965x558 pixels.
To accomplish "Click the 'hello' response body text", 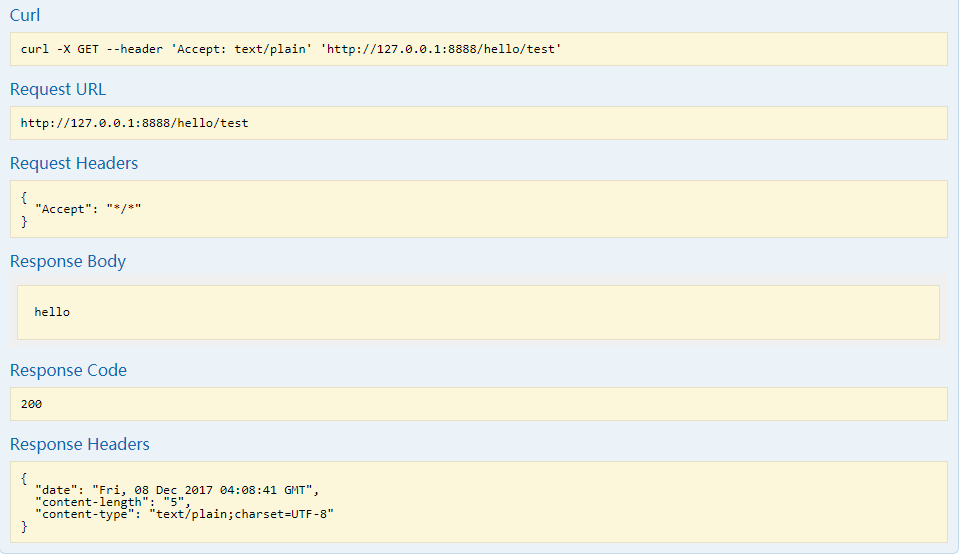I will click(x=52, y=312).
